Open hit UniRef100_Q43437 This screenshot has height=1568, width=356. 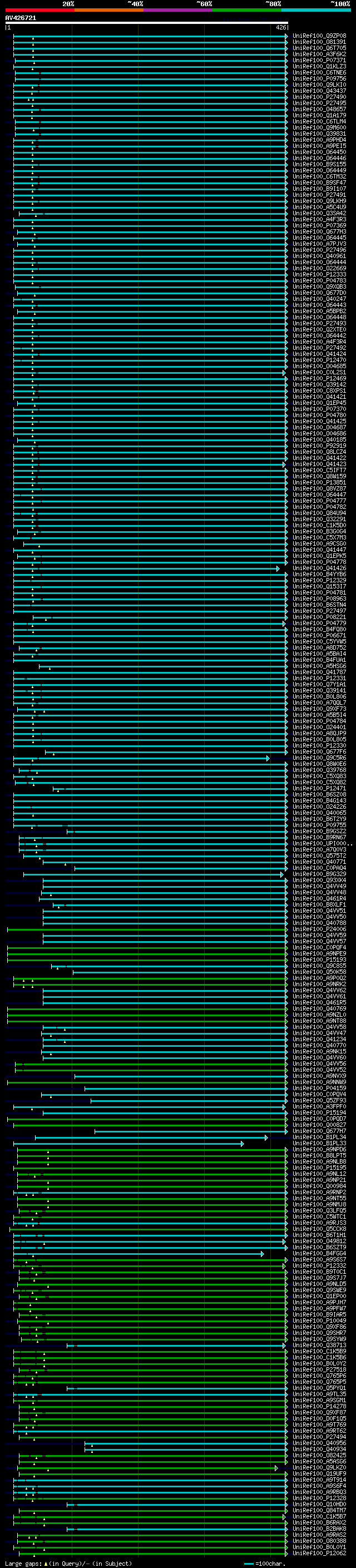(x=319, y=91)
